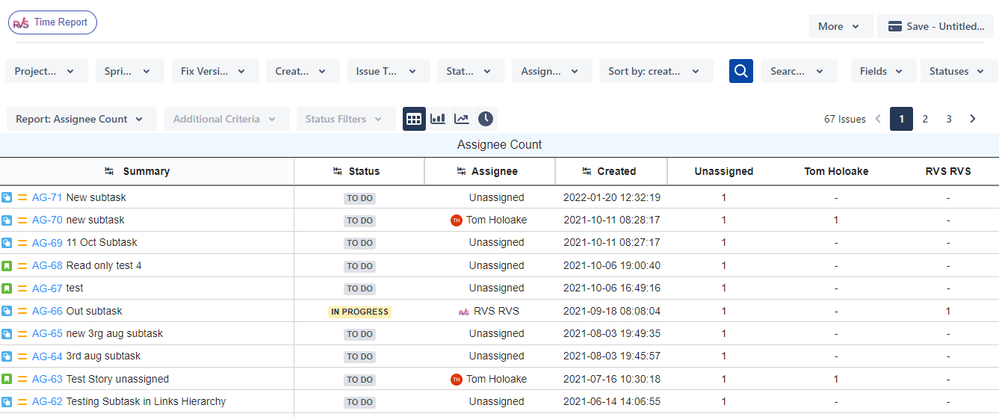Click the Unassigned column header

724,171
